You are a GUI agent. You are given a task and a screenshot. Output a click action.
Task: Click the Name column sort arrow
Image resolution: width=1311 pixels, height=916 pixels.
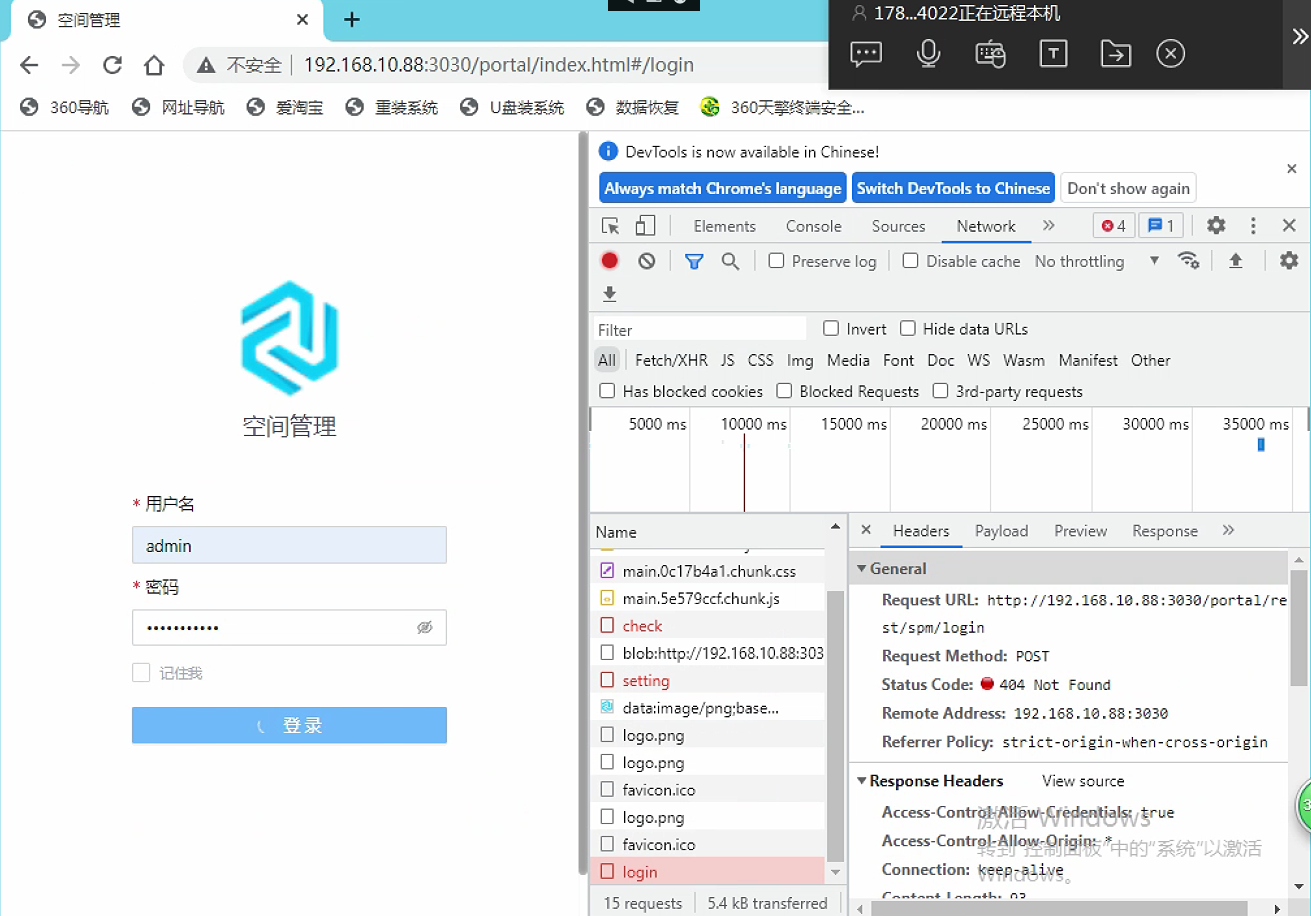pyautogui.click(x=836, y=526)
